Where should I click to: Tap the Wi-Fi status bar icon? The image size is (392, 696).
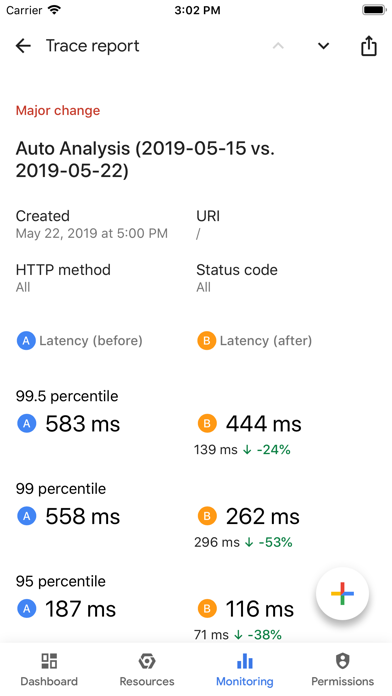pos(55,10)
